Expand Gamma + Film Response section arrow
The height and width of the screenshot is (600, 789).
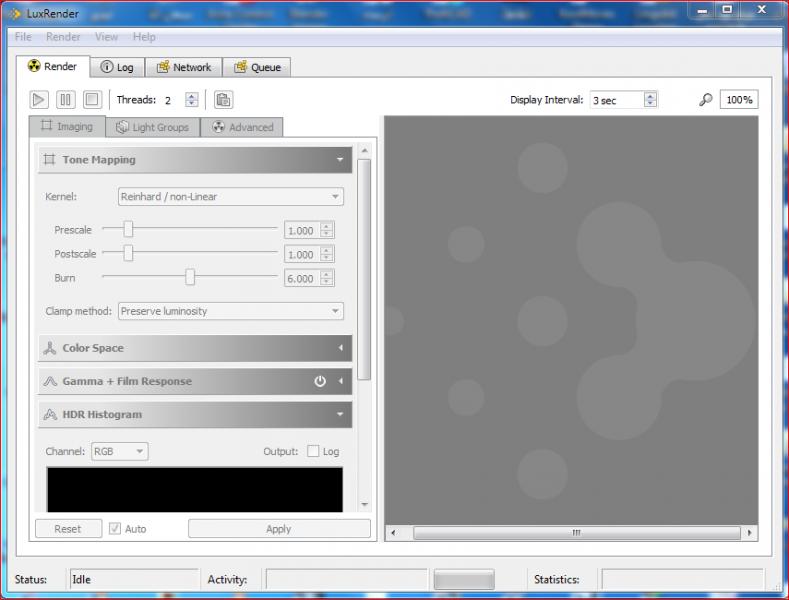click(x=341, y=382)
